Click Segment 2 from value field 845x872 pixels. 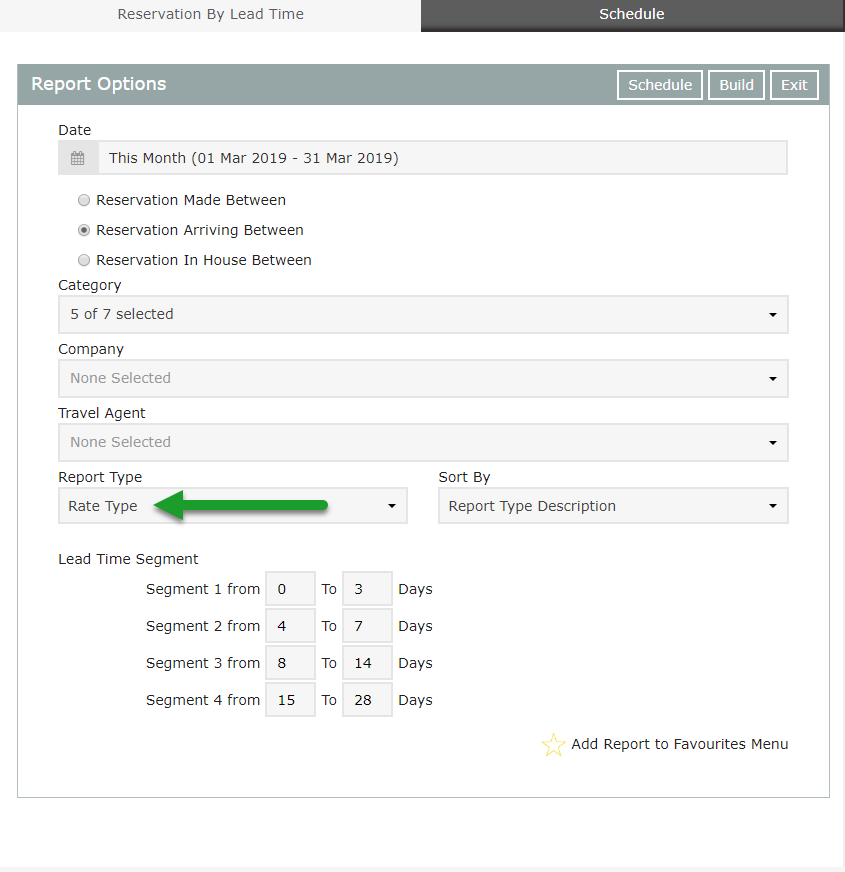[x=290, y=626]
